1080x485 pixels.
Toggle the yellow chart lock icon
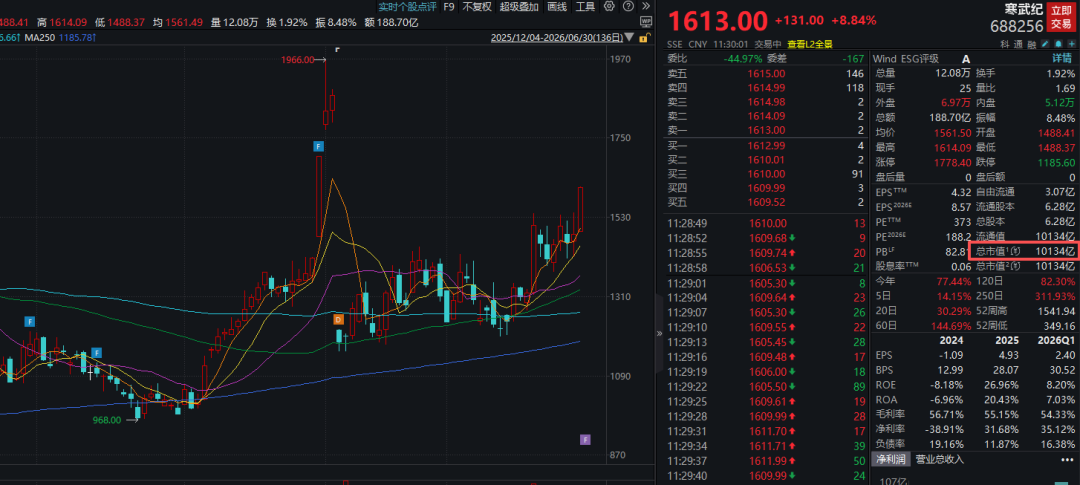coord(645,39)
